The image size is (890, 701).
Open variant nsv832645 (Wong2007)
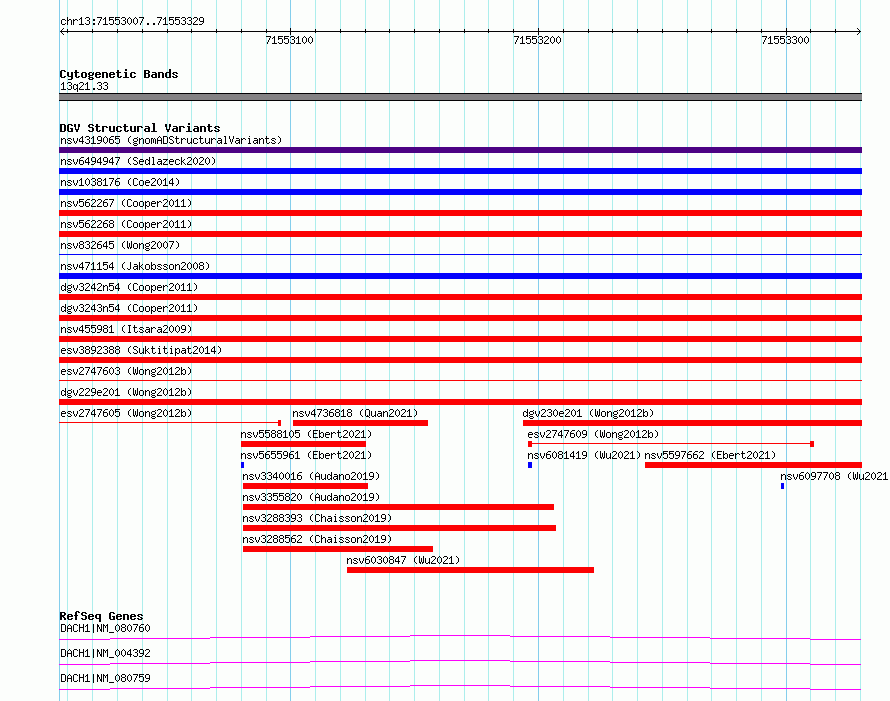click(120, 245)
